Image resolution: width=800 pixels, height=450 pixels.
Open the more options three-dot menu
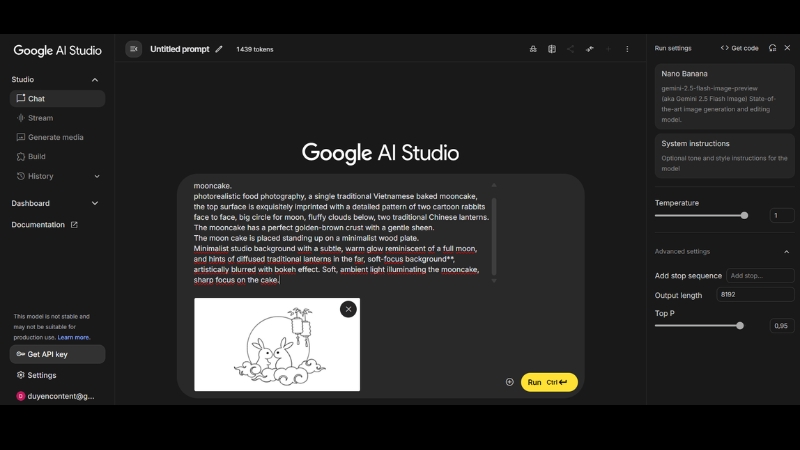pos(627,49)
